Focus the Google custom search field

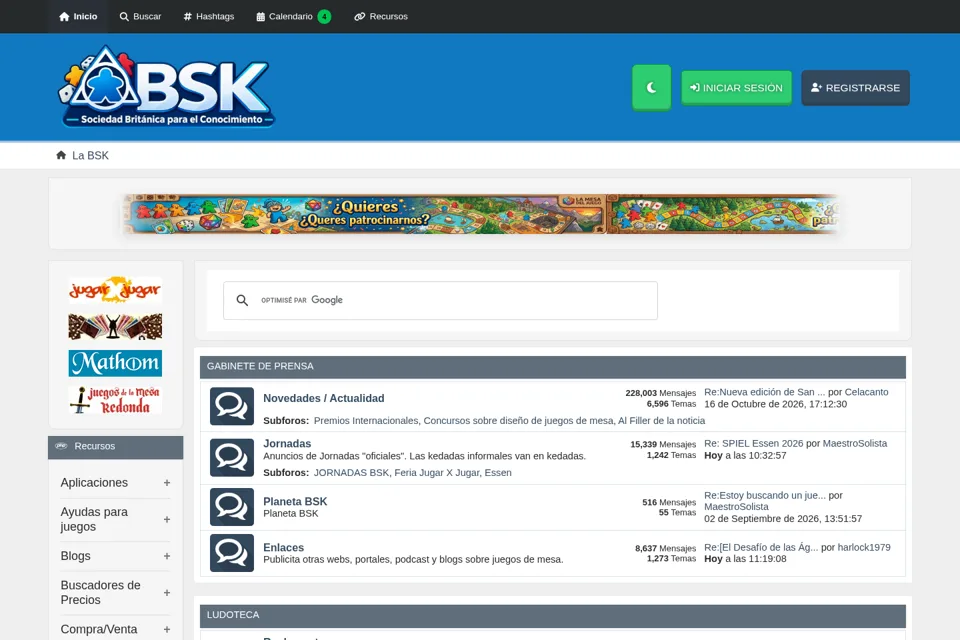click(x=440, y=300)
